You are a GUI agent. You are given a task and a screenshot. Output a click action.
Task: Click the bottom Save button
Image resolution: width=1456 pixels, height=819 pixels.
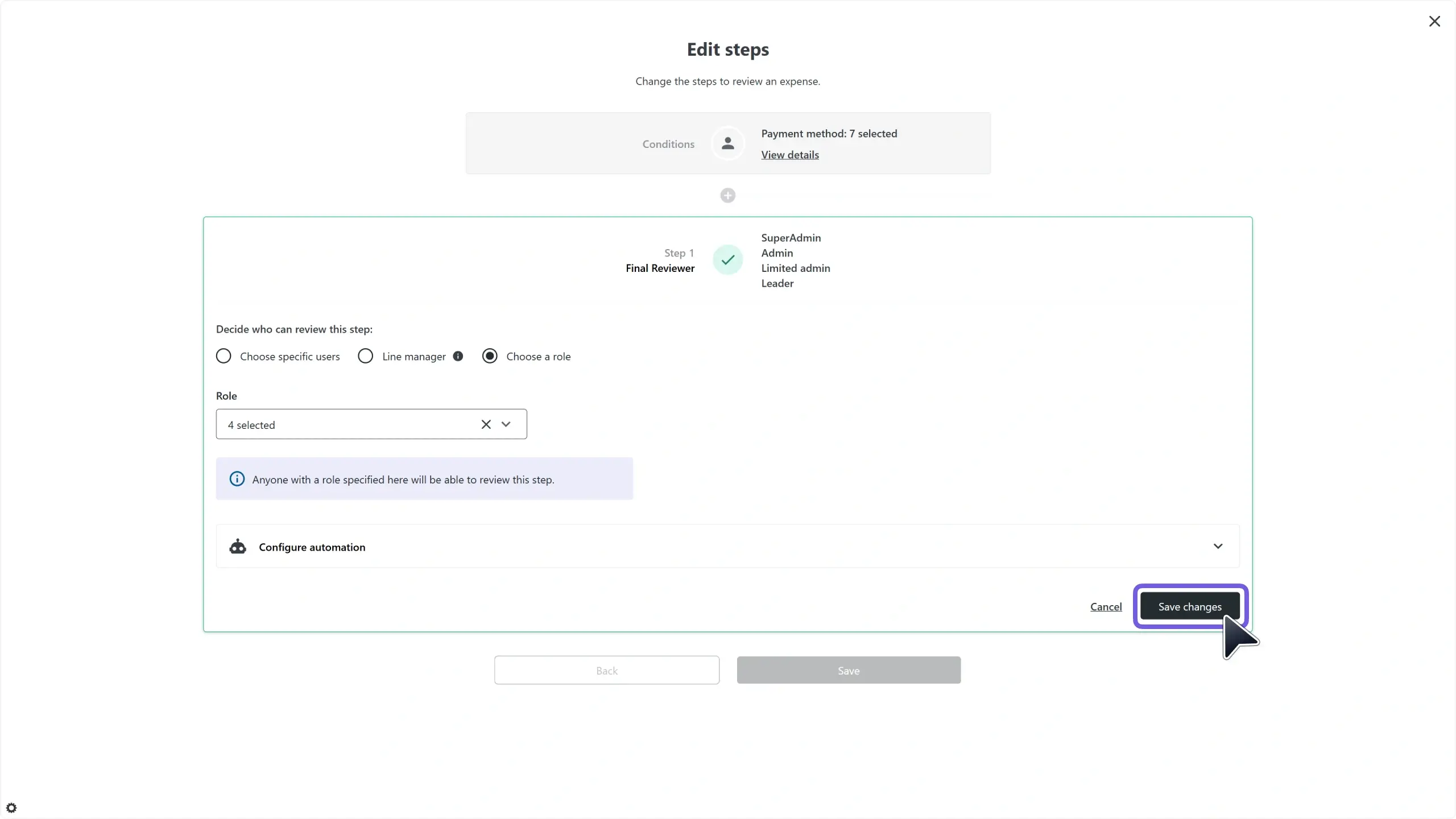click(x=849, y=671)
